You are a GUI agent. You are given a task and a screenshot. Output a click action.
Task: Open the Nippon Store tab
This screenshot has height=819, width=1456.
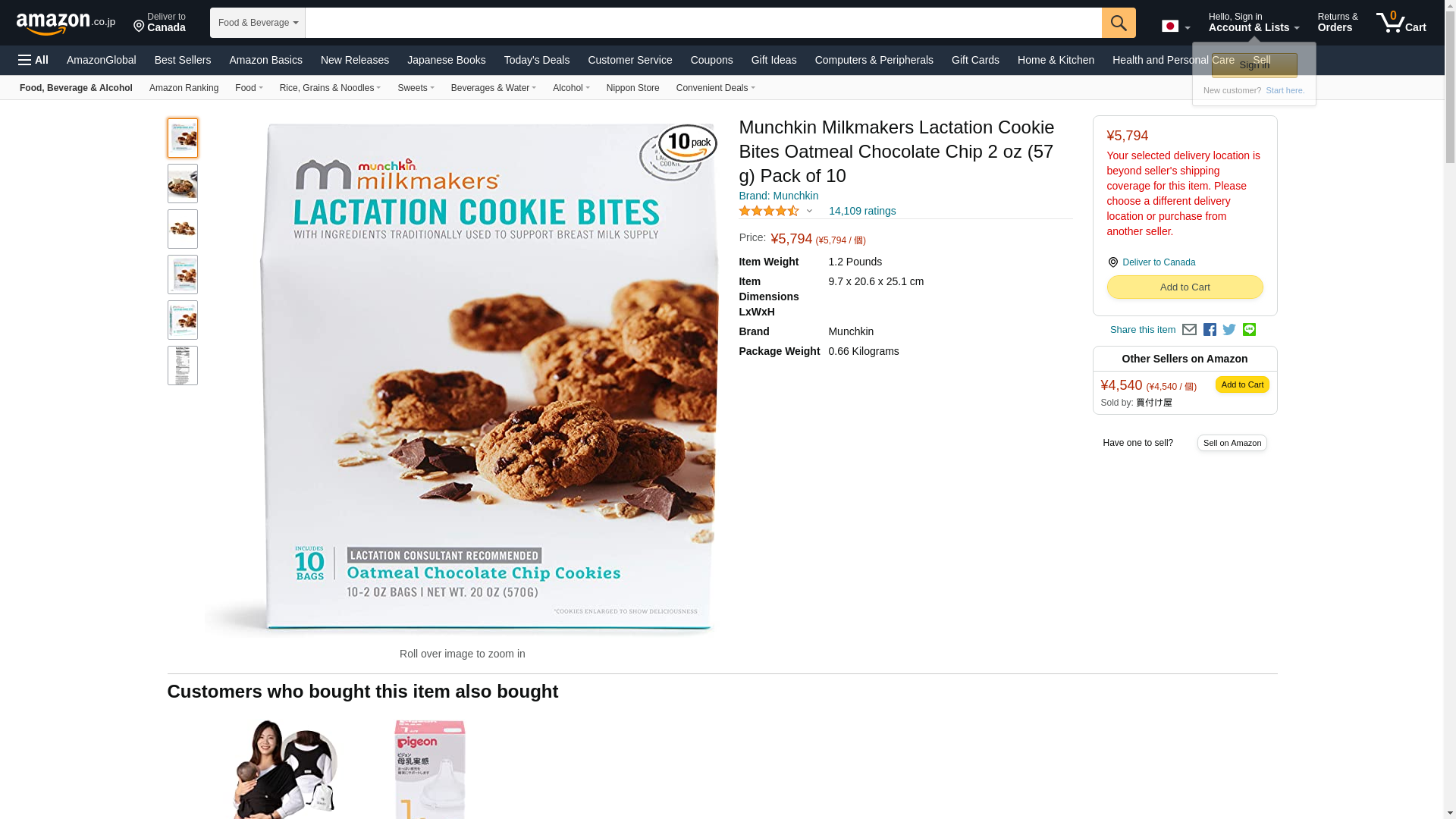point(632,88)
